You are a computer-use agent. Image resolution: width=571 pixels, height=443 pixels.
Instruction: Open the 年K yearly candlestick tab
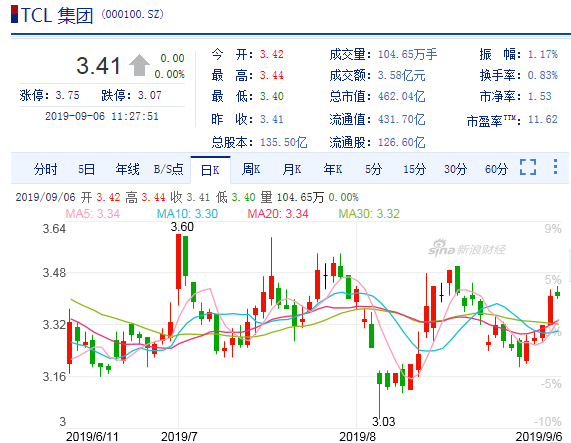333,169
